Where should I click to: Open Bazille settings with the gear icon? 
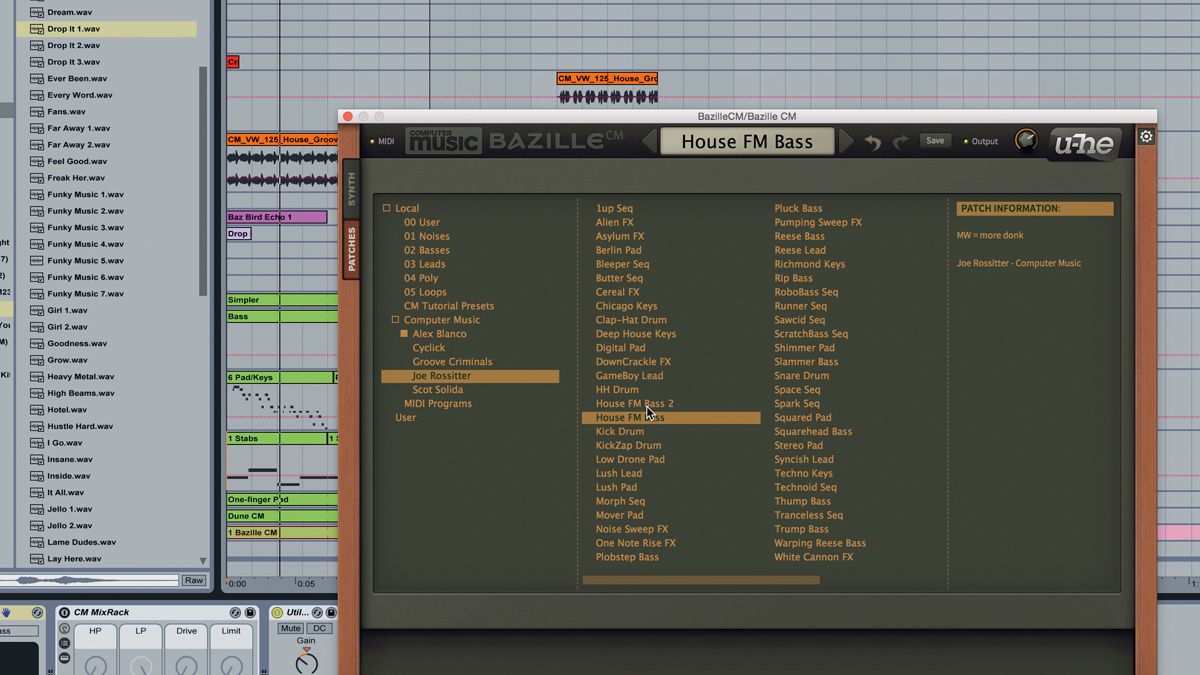[x=1145, y=136]
